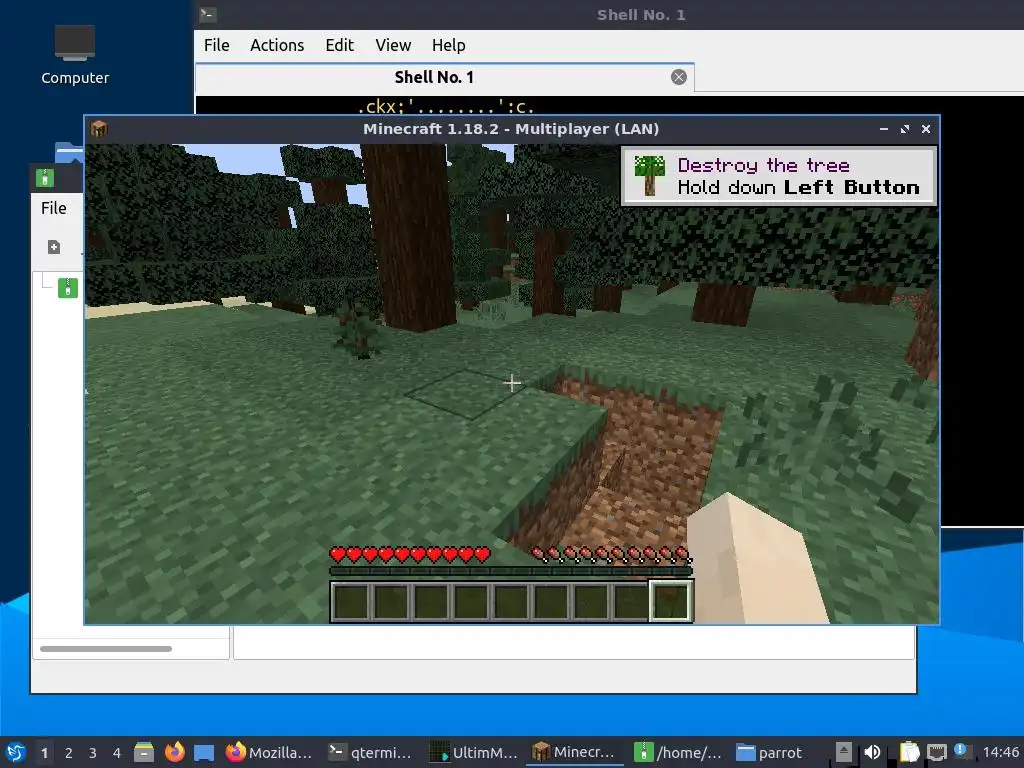
Task: Close the Minecraft window
Action: 925,129
